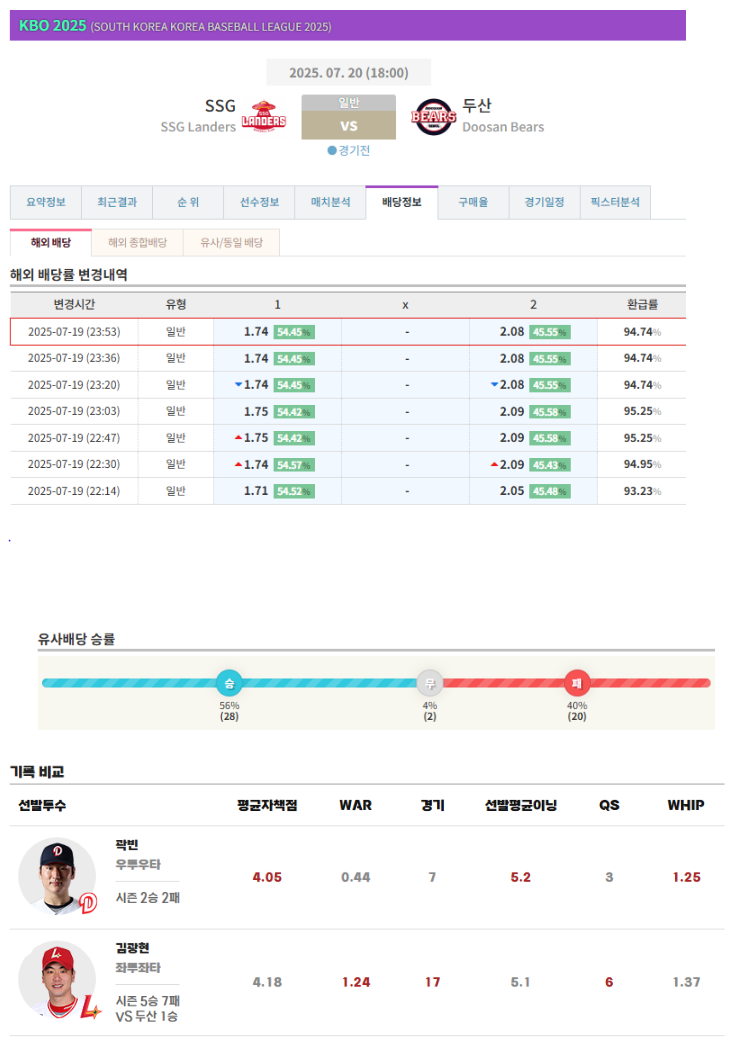
Task: Select the 해외 배당 sub-tab
Action: click(51, 243)
